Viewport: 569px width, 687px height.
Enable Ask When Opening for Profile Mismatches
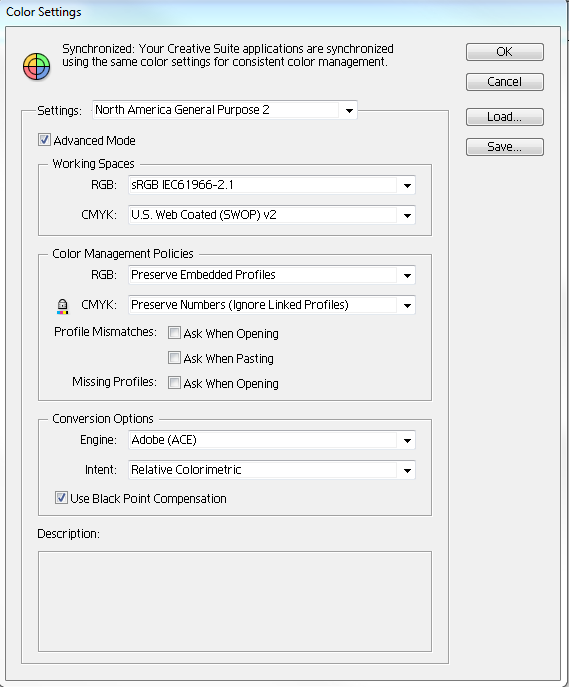[x=174, y=333]
